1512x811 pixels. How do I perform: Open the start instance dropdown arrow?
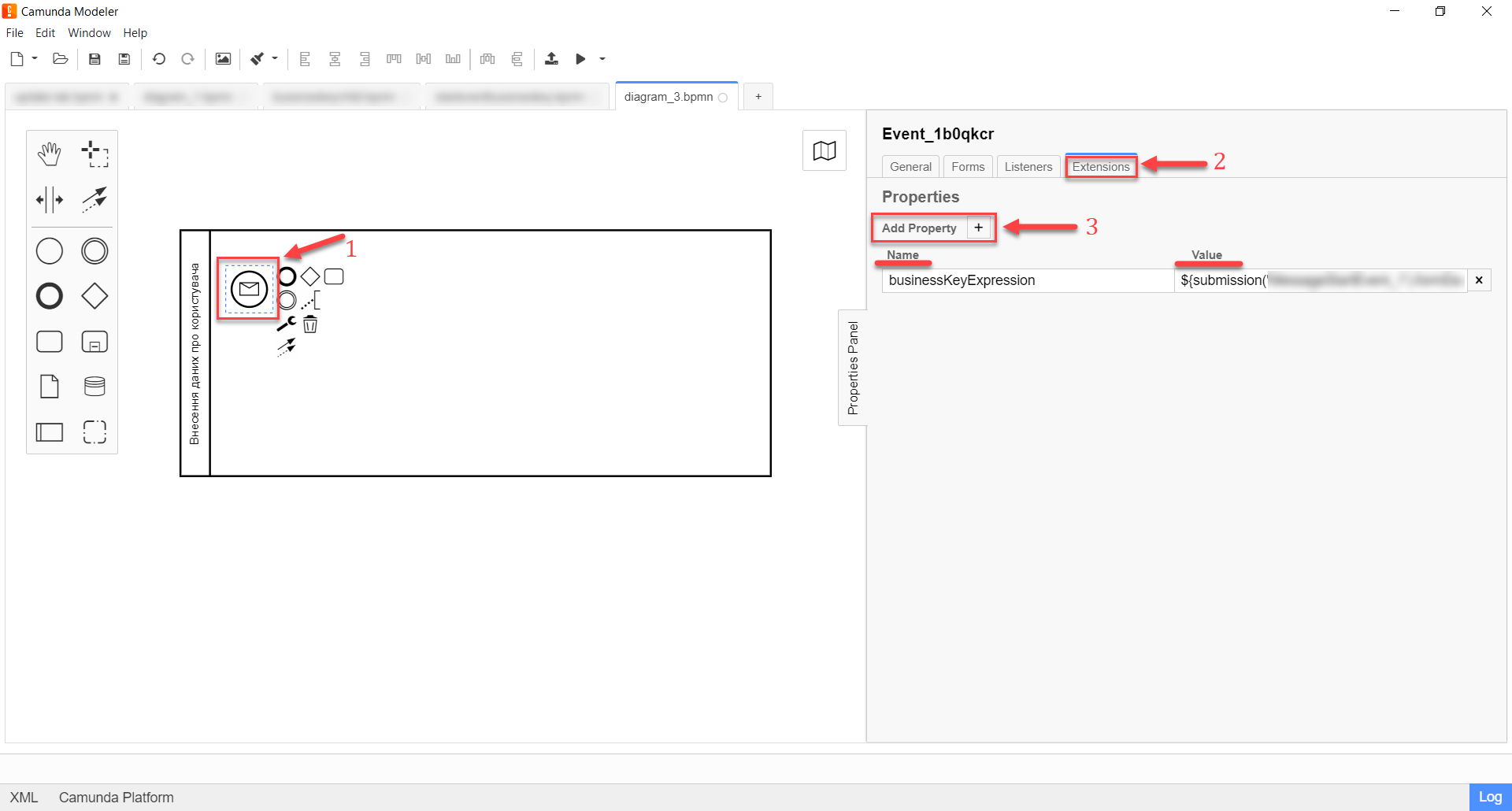coord(602,58)
